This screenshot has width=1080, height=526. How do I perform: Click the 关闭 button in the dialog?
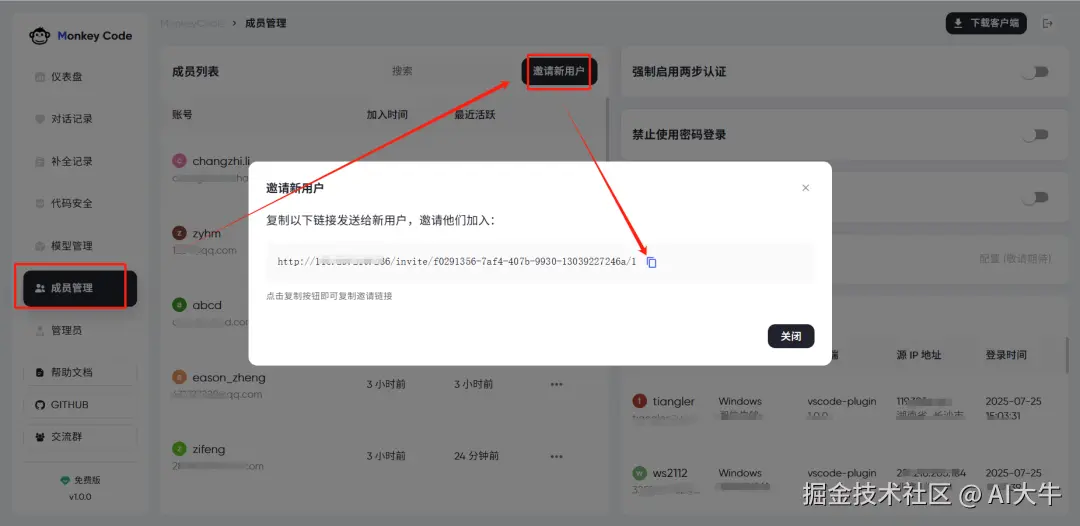[791, 336]
